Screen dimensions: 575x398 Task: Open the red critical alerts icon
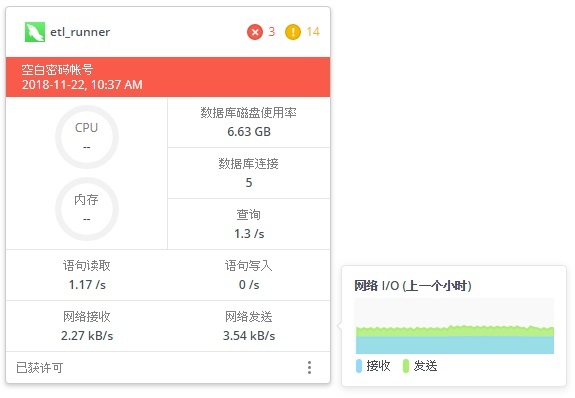[255, 32]
